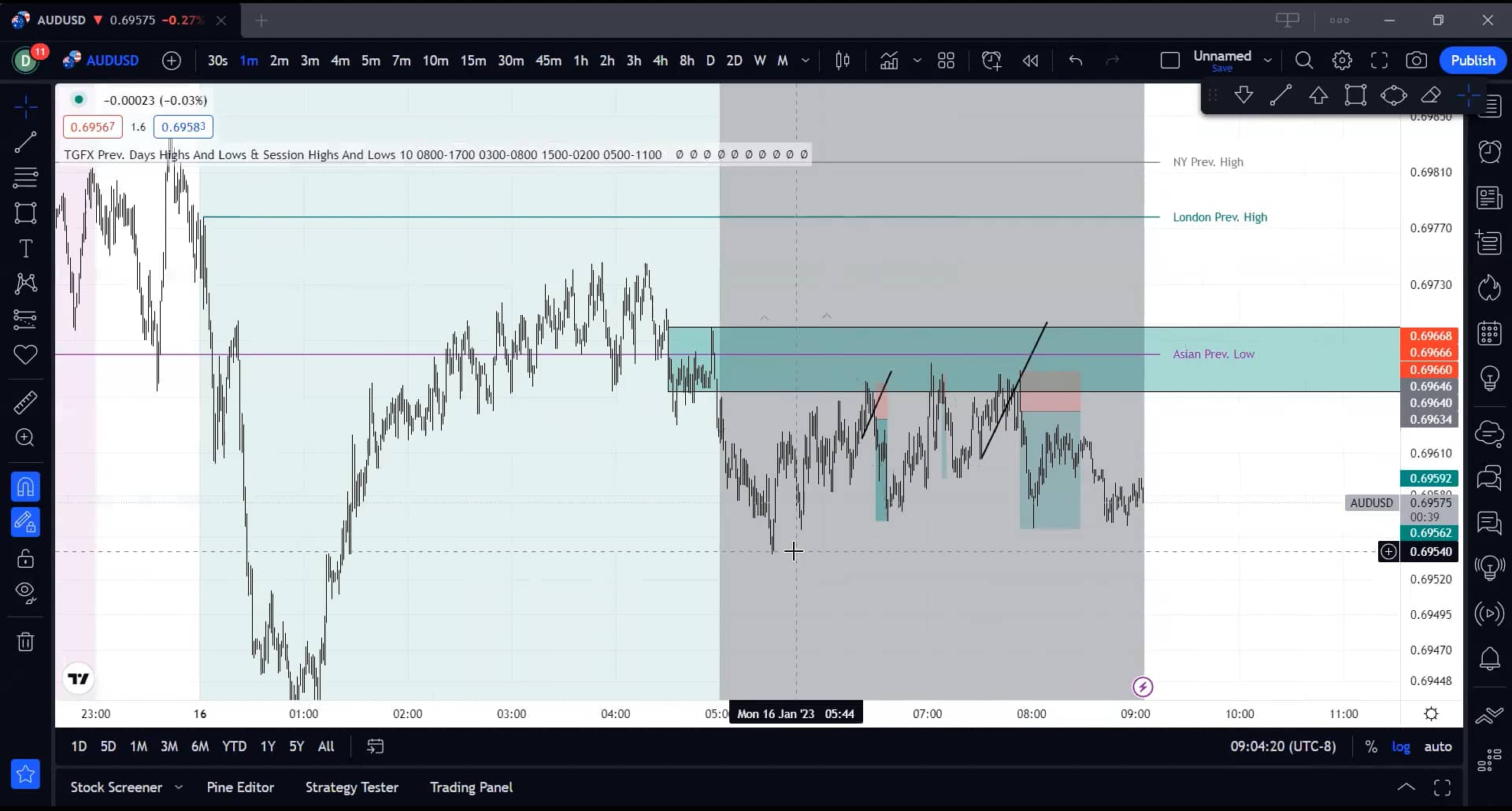Open chart Settings gear
Screen dimensions: 1512x811
1342,60
